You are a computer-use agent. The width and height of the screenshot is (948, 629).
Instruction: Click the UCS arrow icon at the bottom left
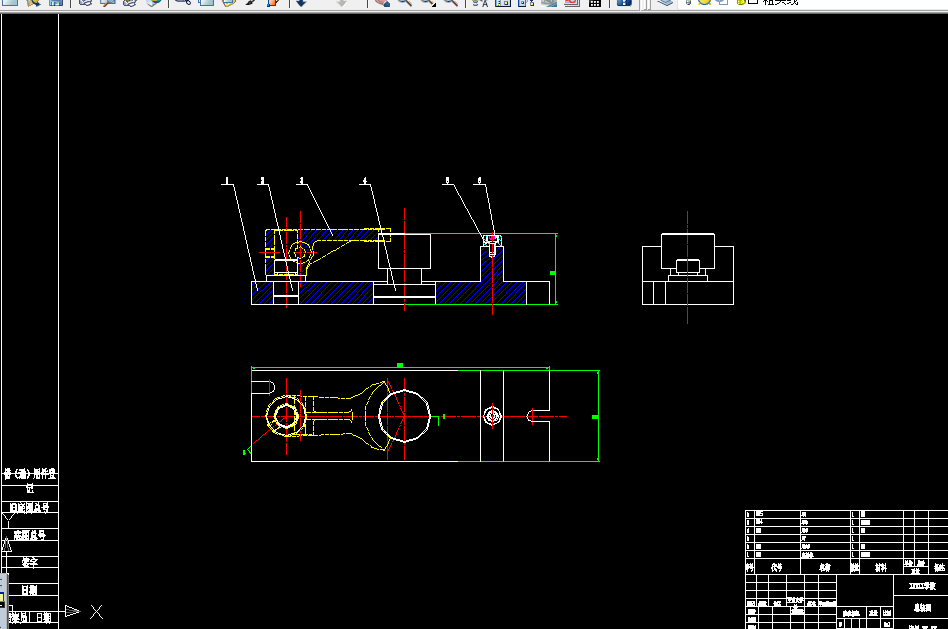[x=72, y=611]
